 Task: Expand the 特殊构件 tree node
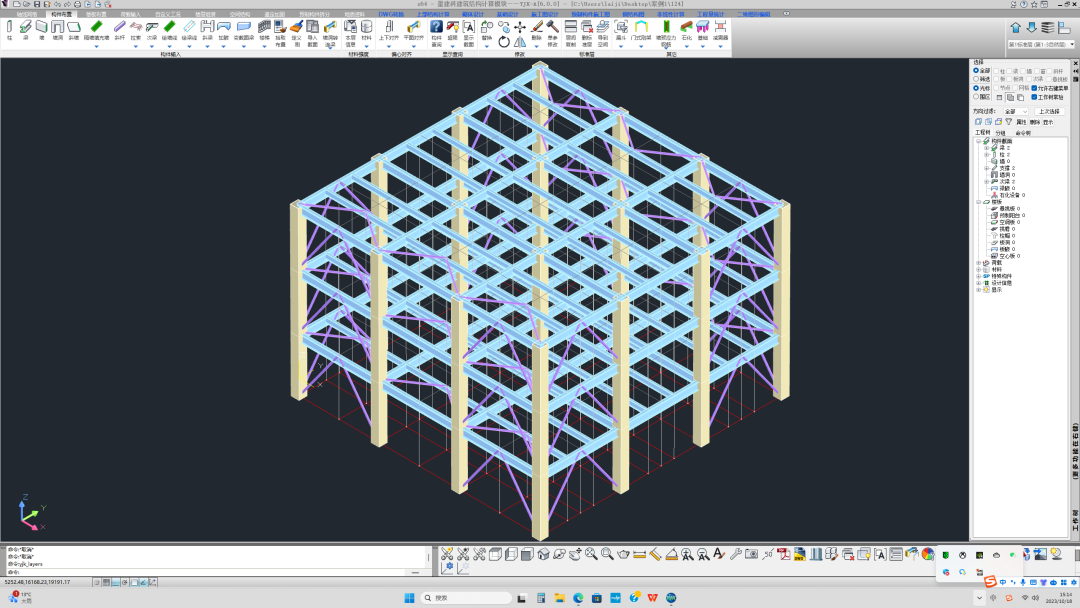979,276
